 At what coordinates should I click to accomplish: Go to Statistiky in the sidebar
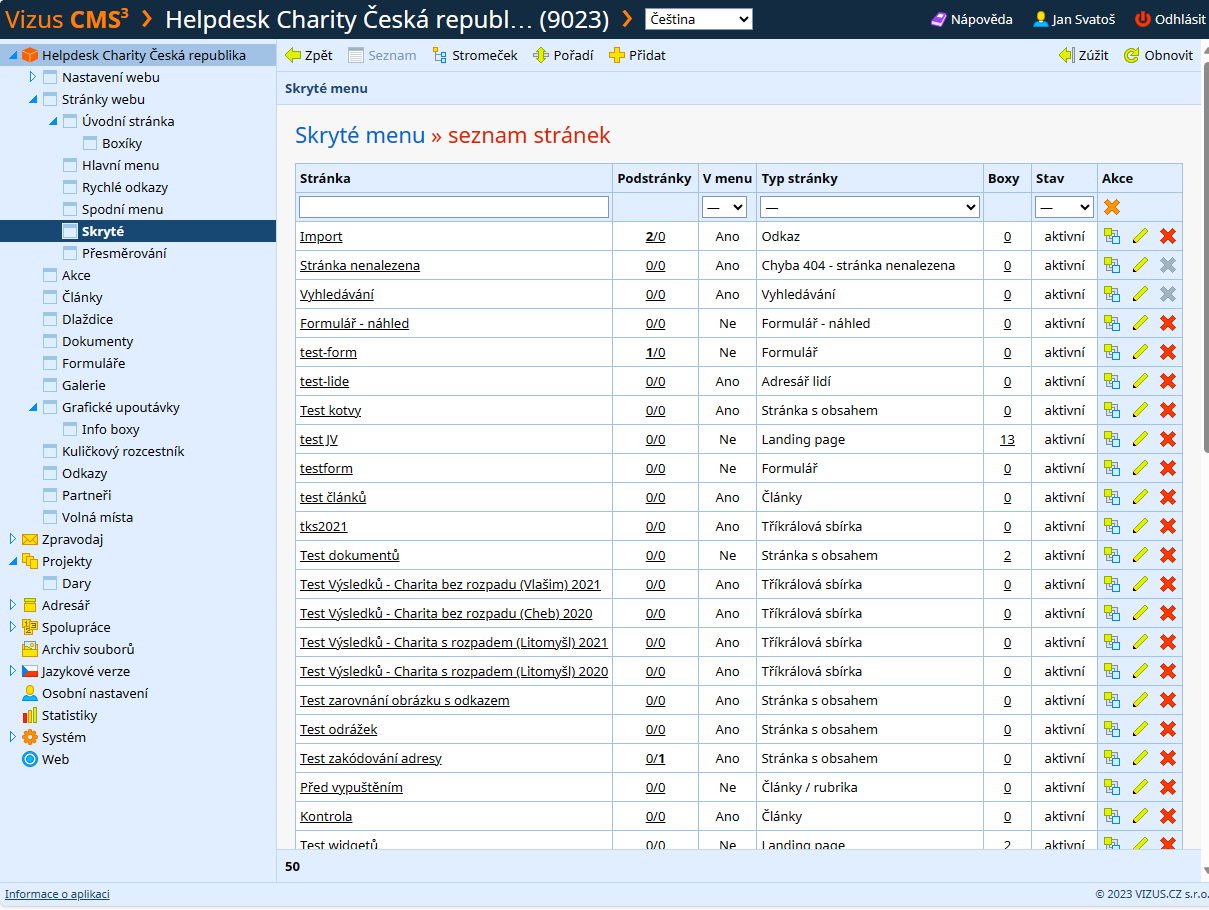[69, 715]
